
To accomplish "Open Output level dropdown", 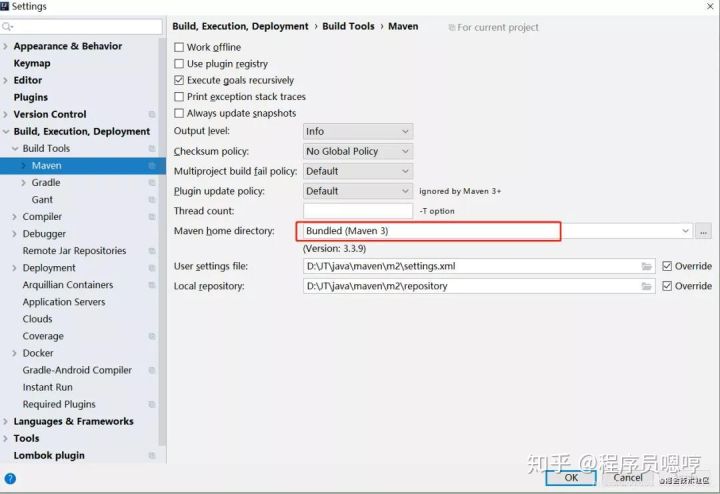I will (x=358, y=131).
